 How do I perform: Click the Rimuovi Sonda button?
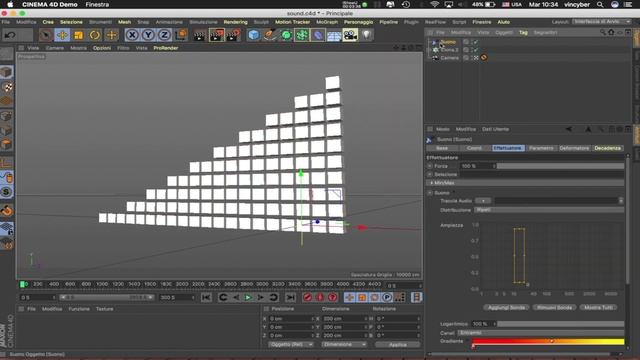point(554,307)
